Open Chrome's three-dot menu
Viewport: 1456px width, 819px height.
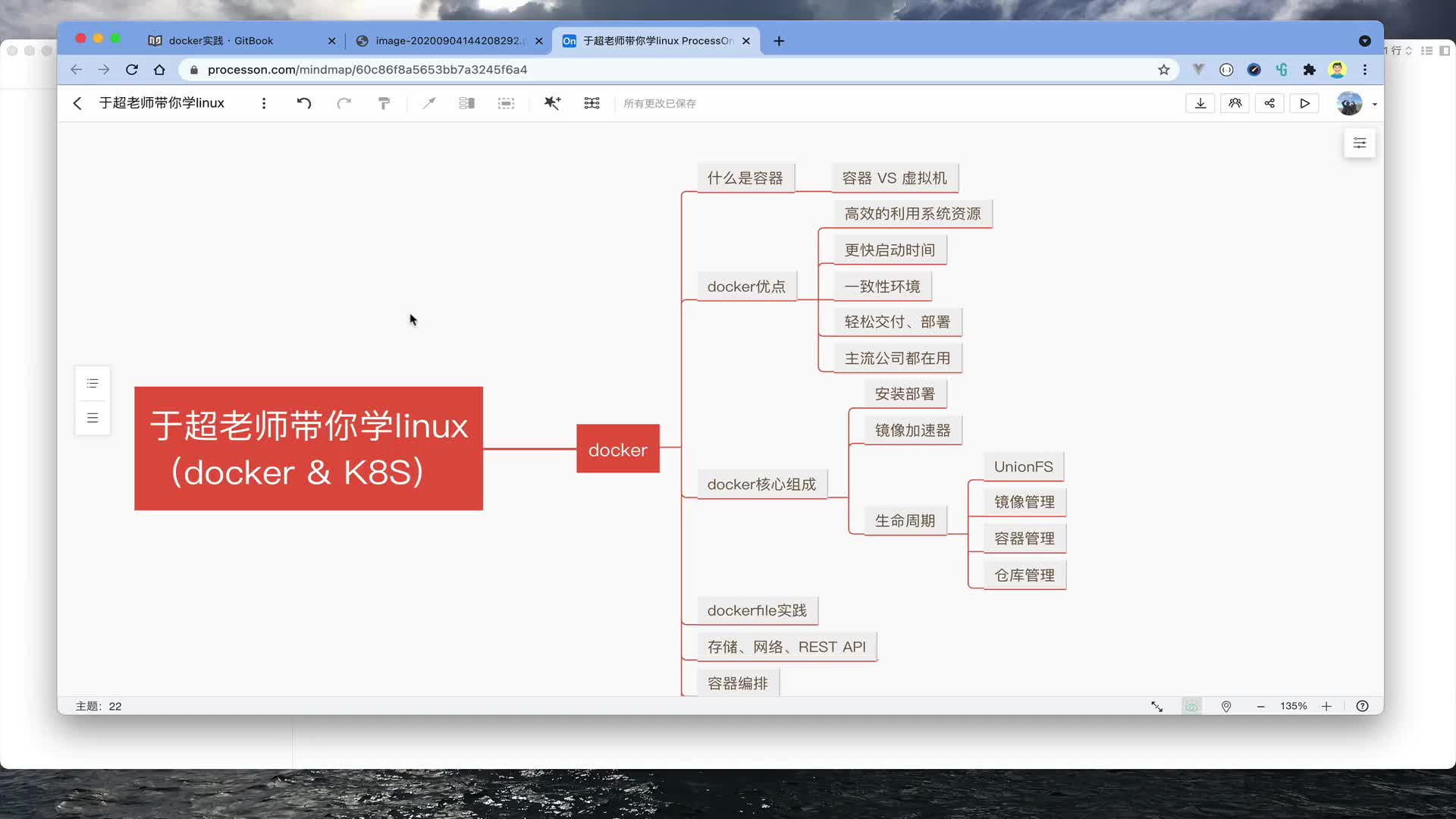(1365, 70)
